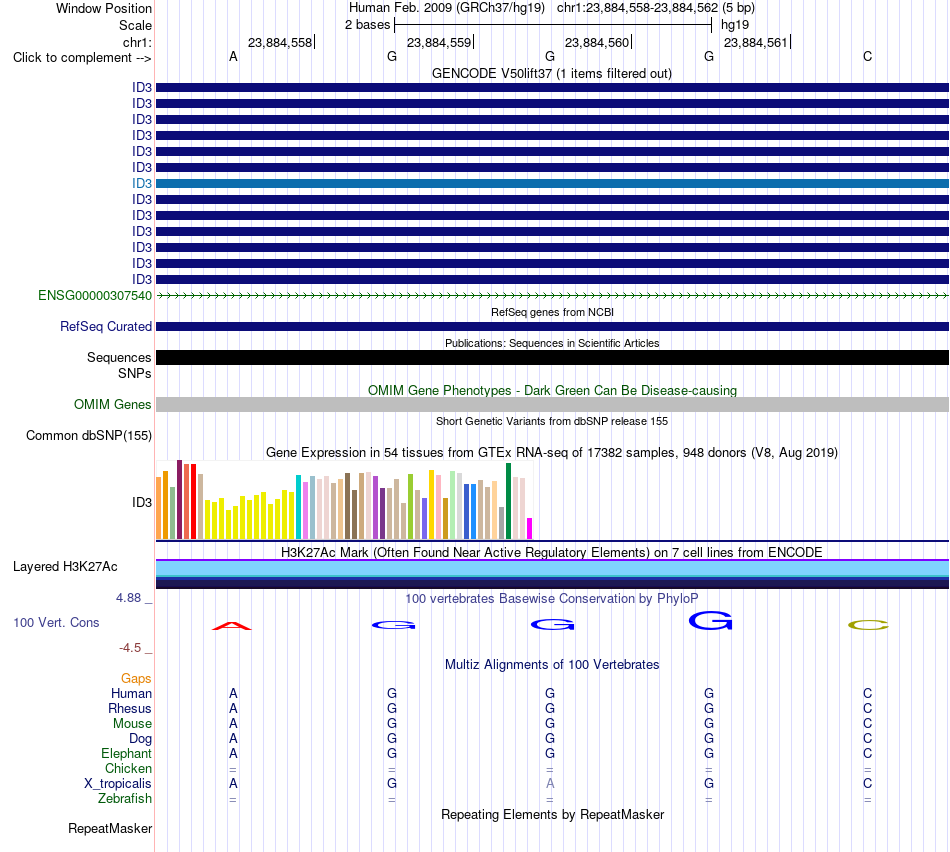Click the magenta bar in the GTEx chart

530,528
